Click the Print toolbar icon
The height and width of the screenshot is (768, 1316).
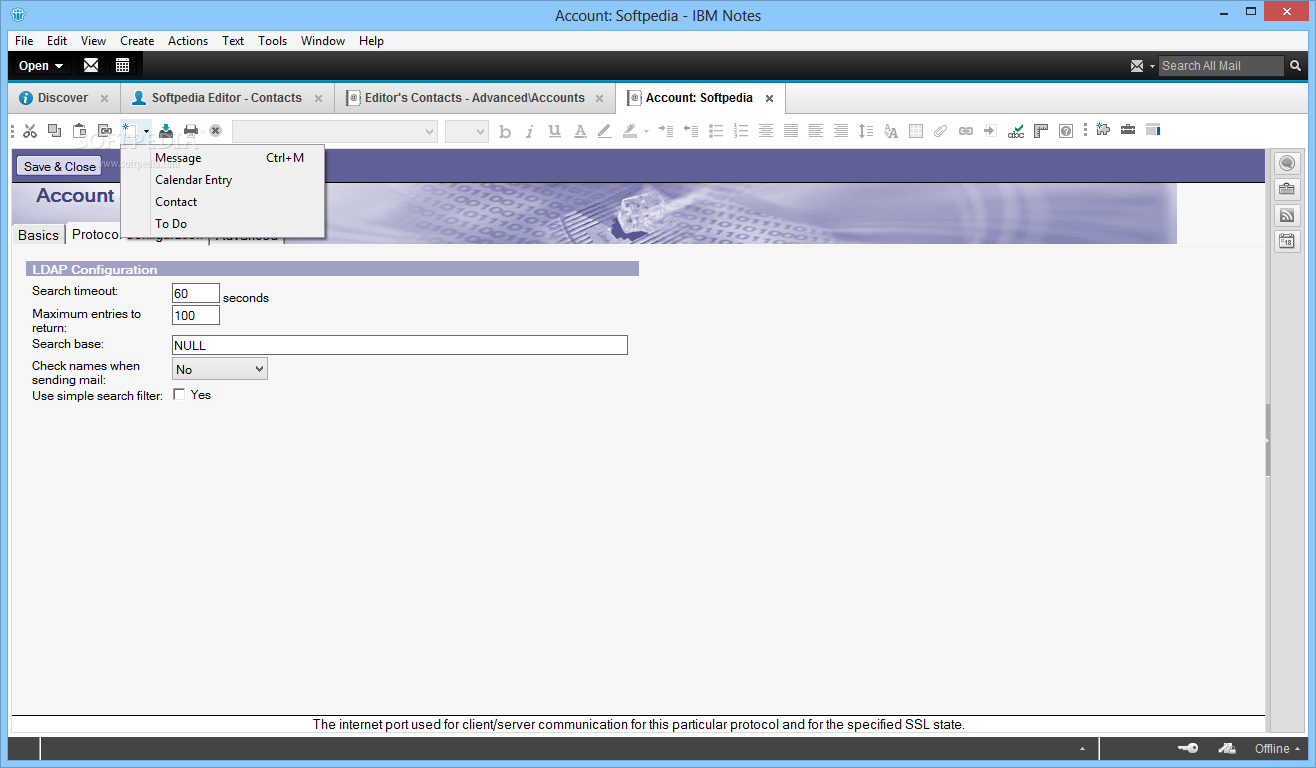pyautogui.click(x=191, y=131)
